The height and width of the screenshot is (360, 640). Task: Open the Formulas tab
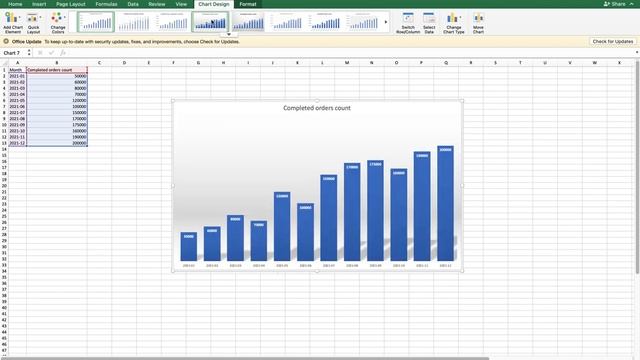(106, 4)
